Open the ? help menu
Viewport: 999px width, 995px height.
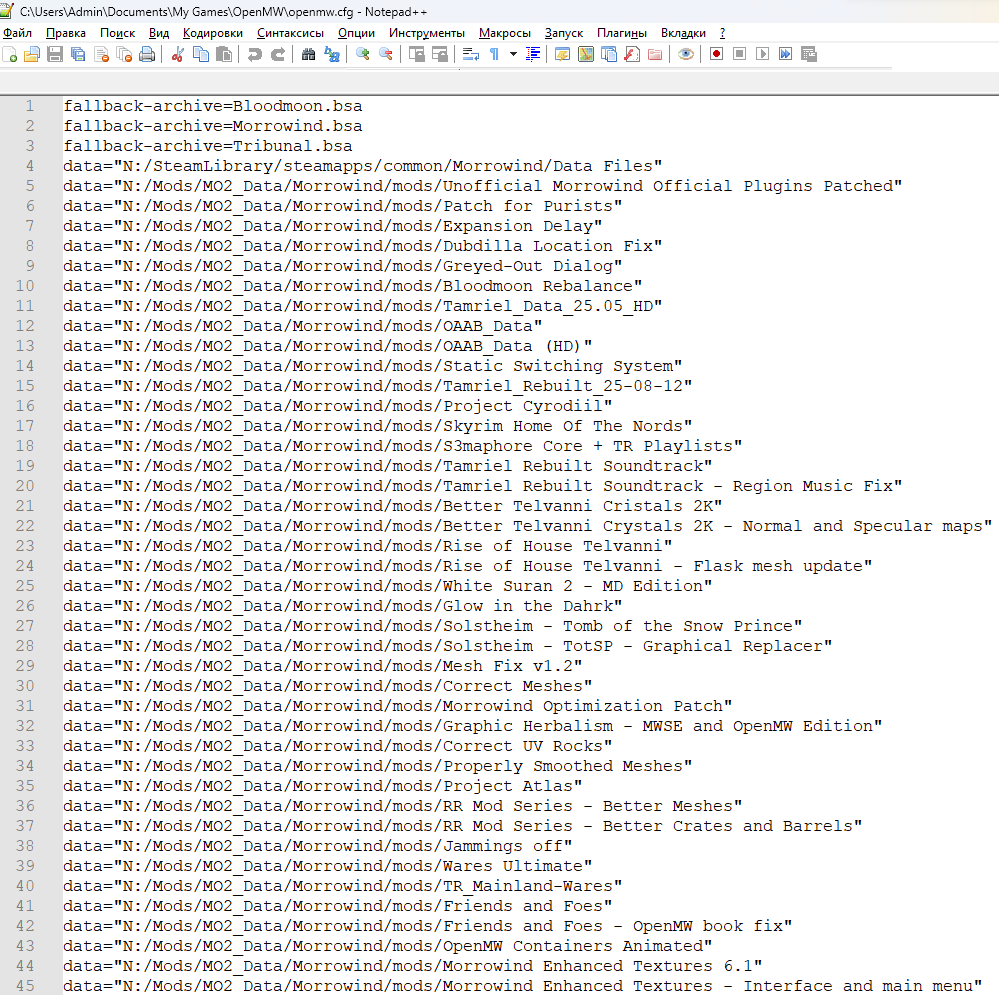click(722, 33)
